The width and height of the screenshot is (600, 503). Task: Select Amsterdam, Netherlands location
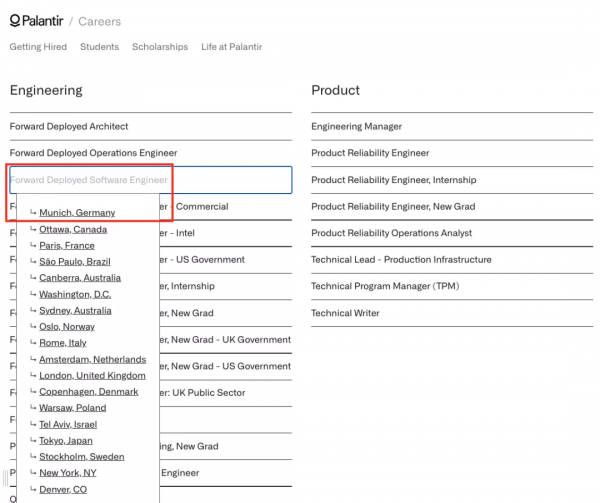click(93, 360)
